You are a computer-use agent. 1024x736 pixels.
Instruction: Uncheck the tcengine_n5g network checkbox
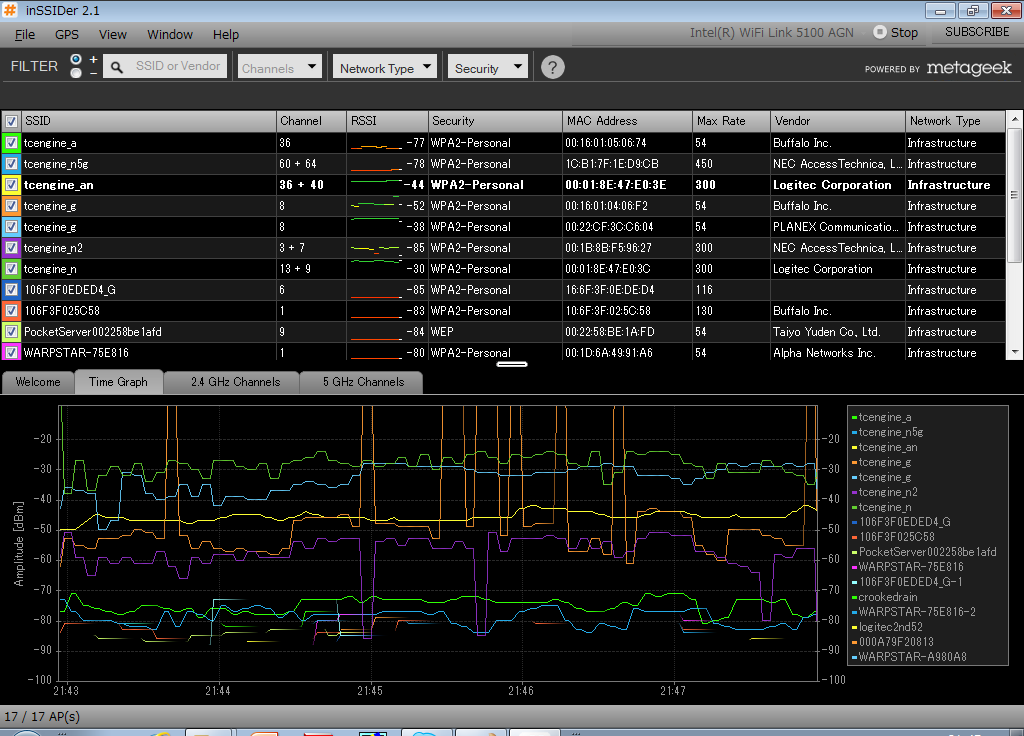click(x=11, y=163)
